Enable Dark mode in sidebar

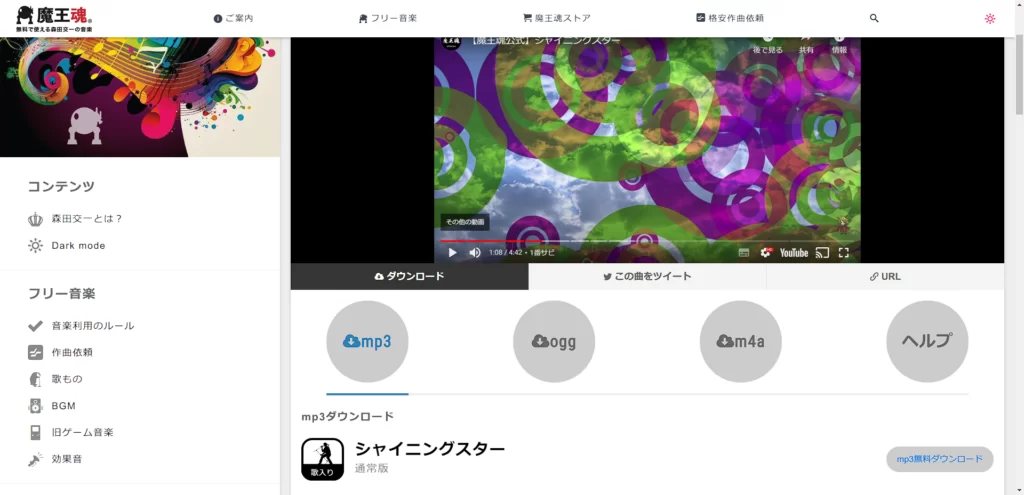78,245
